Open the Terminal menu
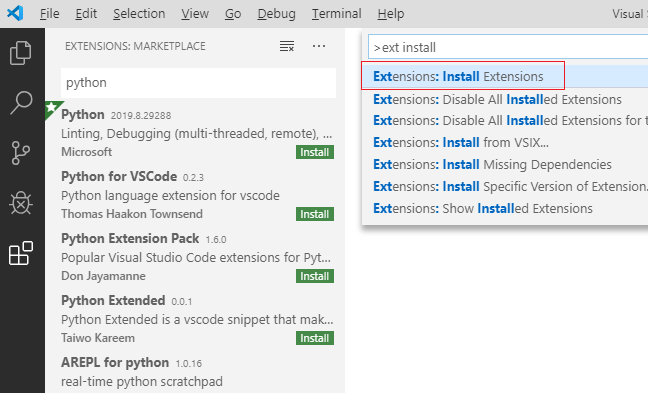The width and height of the screenshot is (648, 393). point(336,14)
